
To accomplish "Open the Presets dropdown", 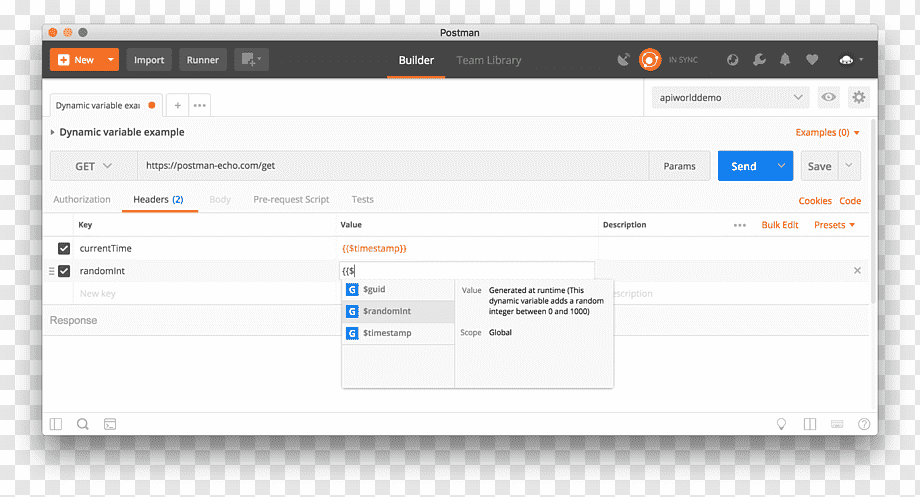I will (x=834, y=225).
